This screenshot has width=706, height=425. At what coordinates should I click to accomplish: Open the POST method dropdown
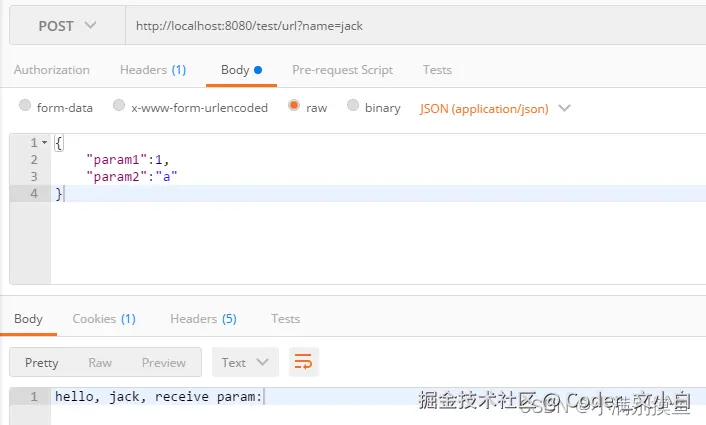pyautogui.click(x=68, y=26)
